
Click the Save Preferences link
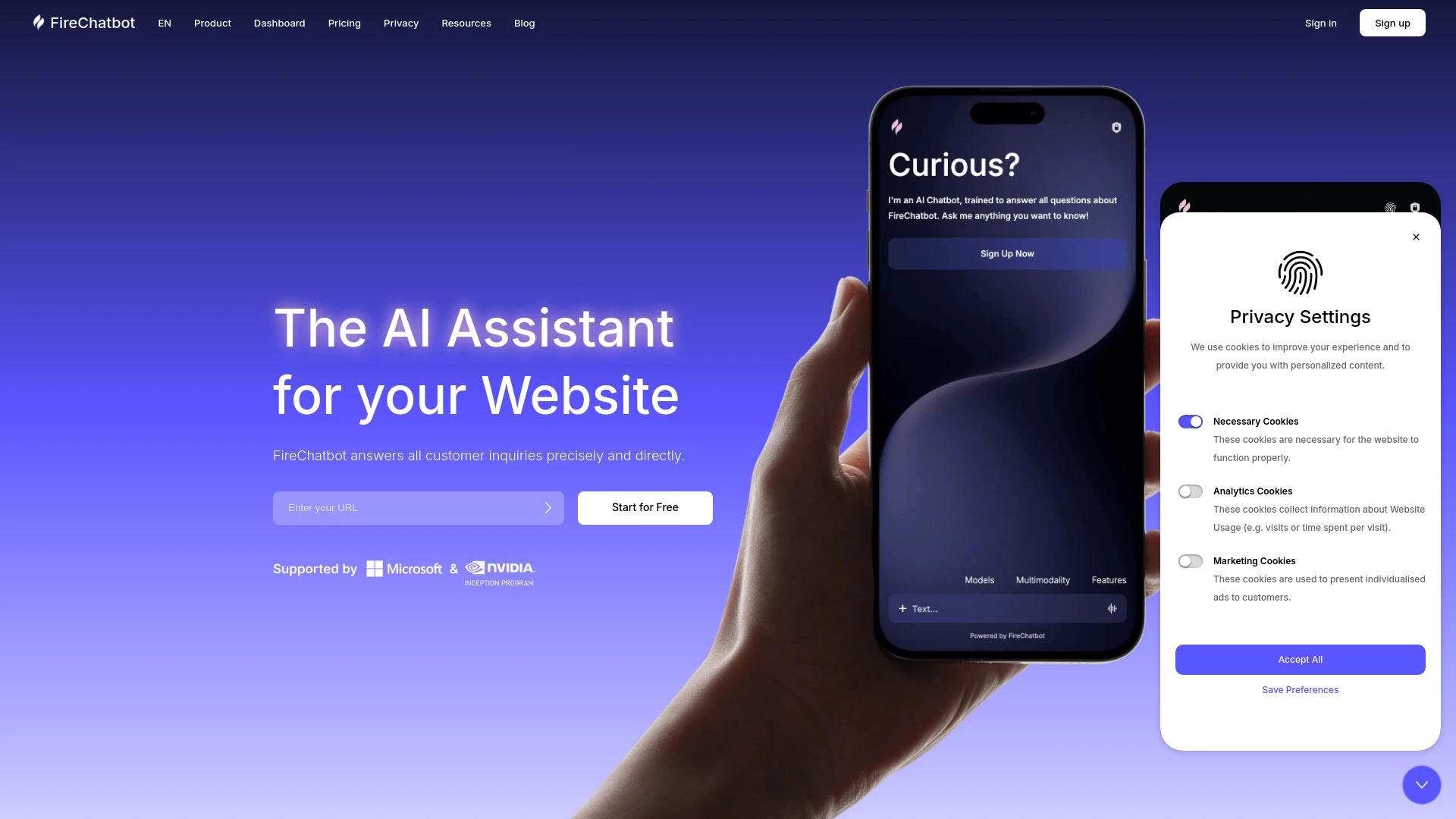1300,689
